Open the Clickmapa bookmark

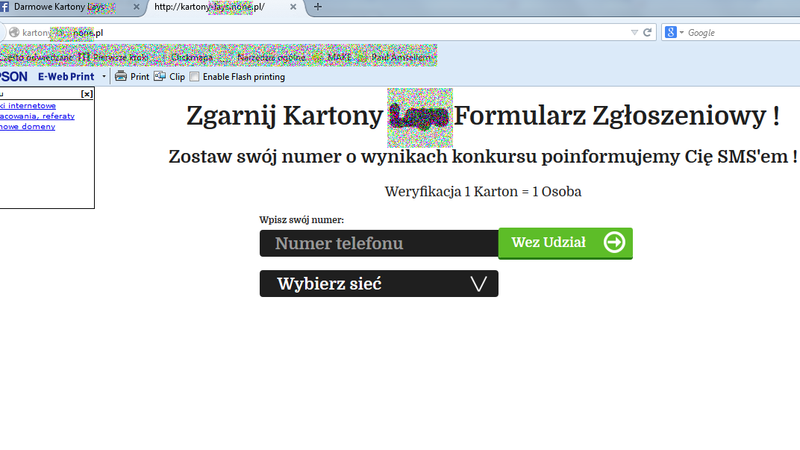pos(191,57)
